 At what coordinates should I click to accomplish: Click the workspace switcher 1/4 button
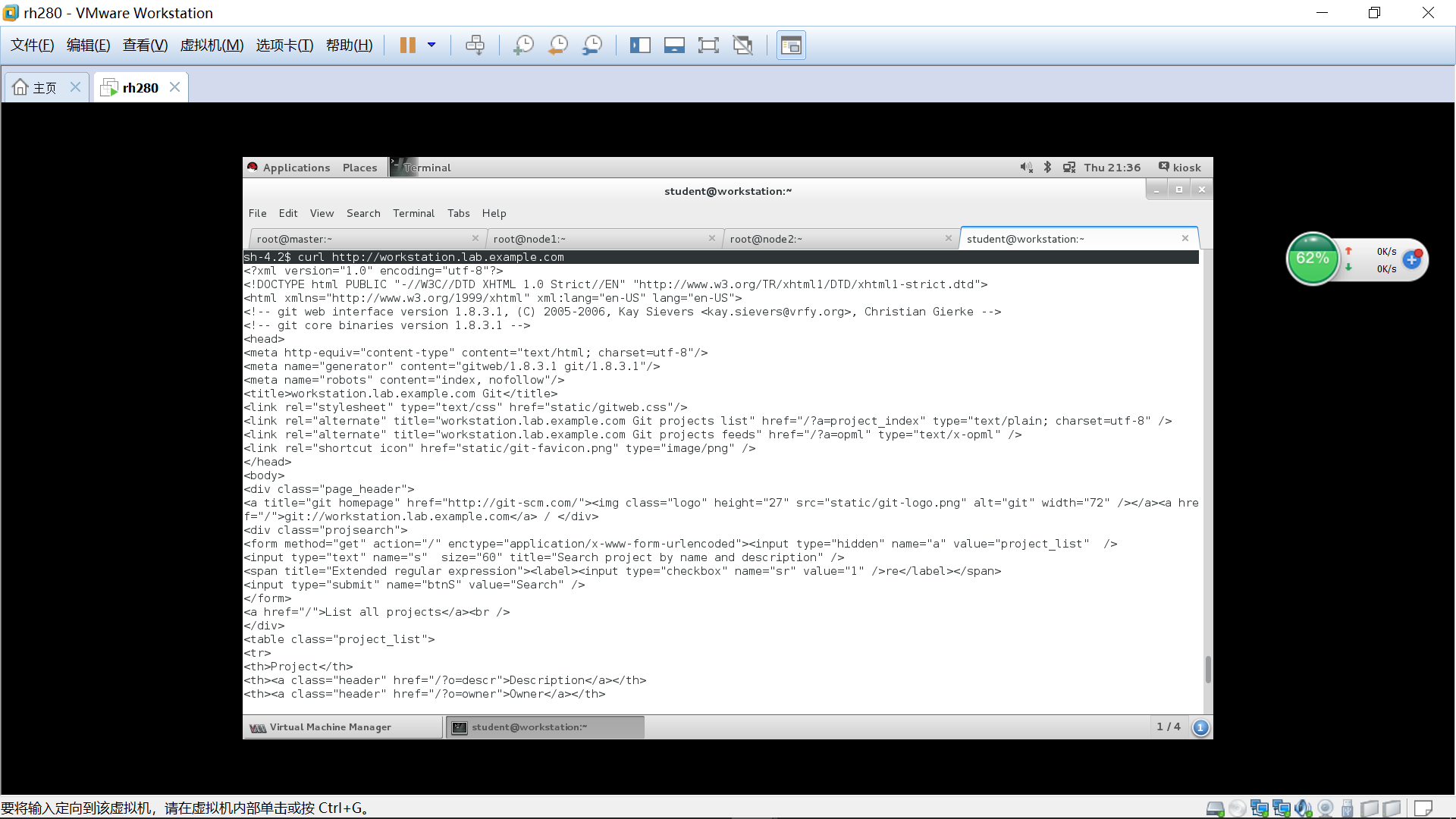coord(1169,727)
